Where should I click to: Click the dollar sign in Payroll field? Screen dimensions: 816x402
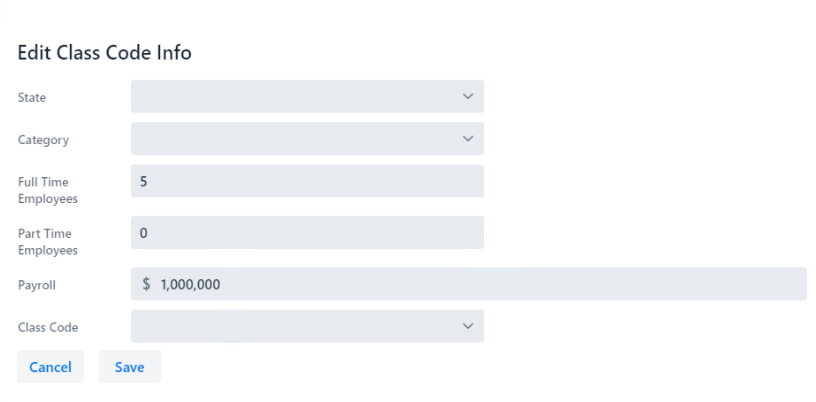(146, 284)
